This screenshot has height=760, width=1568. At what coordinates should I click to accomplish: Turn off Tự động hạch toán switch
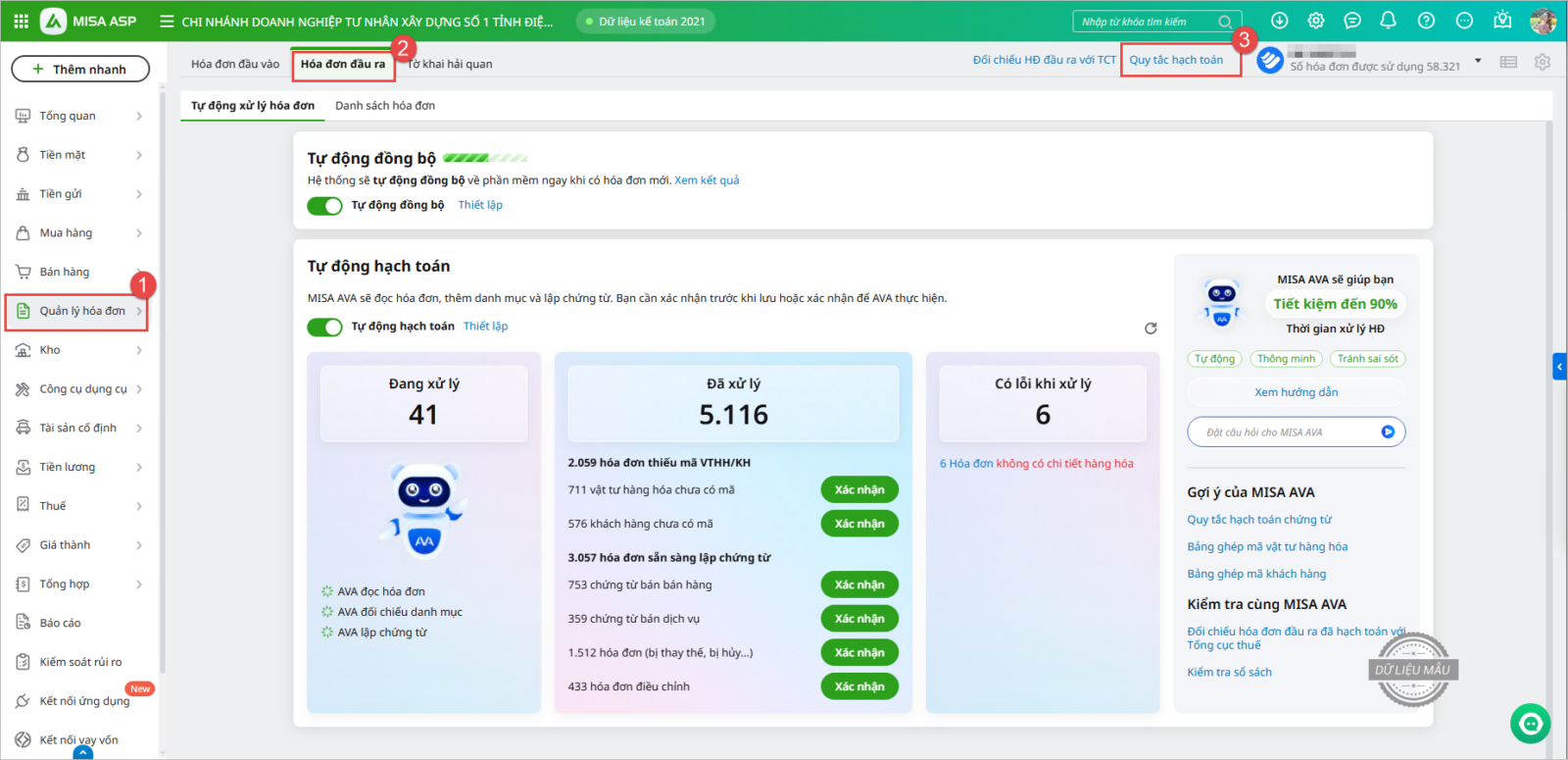pos(324,327)
